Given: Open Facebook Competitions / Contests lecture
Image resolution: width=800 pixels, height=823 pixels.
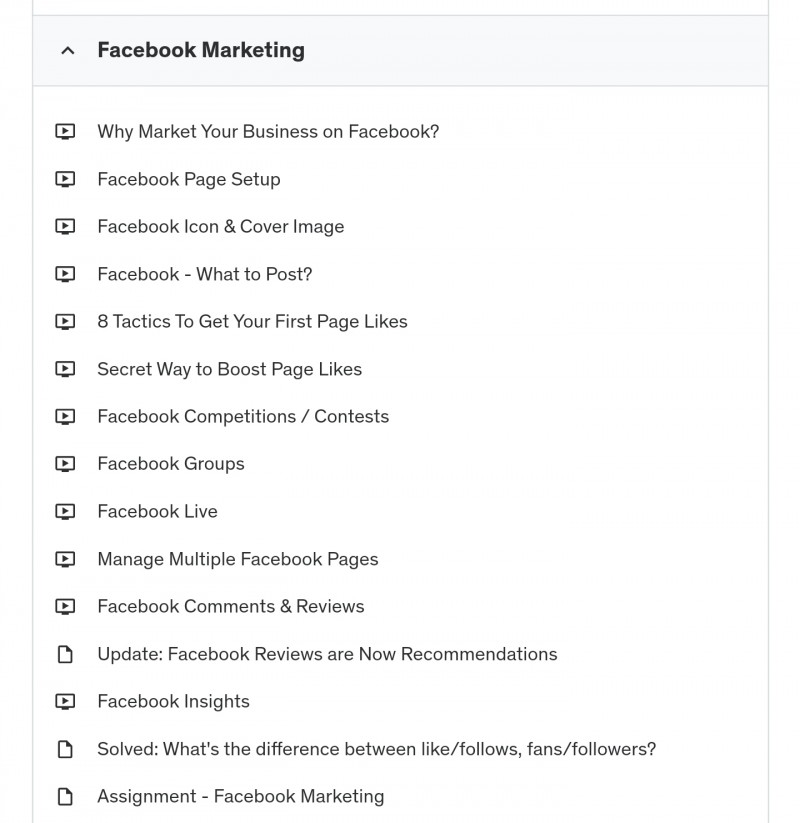Looking at the screenshot, I should [244, 417].
